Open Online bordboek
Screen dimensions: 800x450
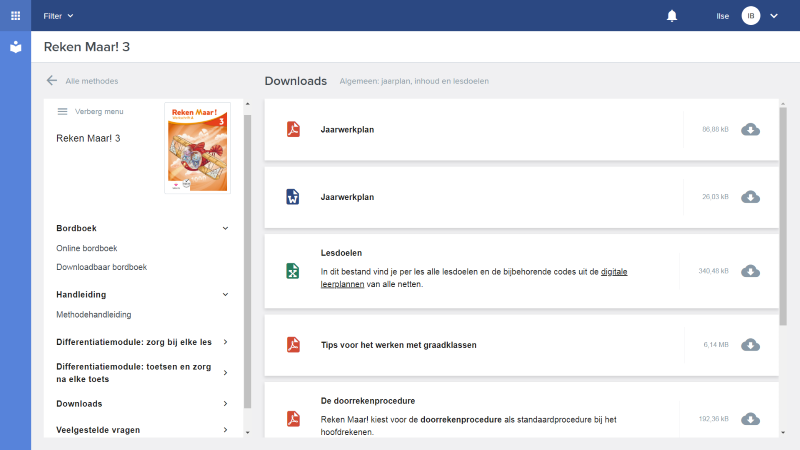(87, 248)
